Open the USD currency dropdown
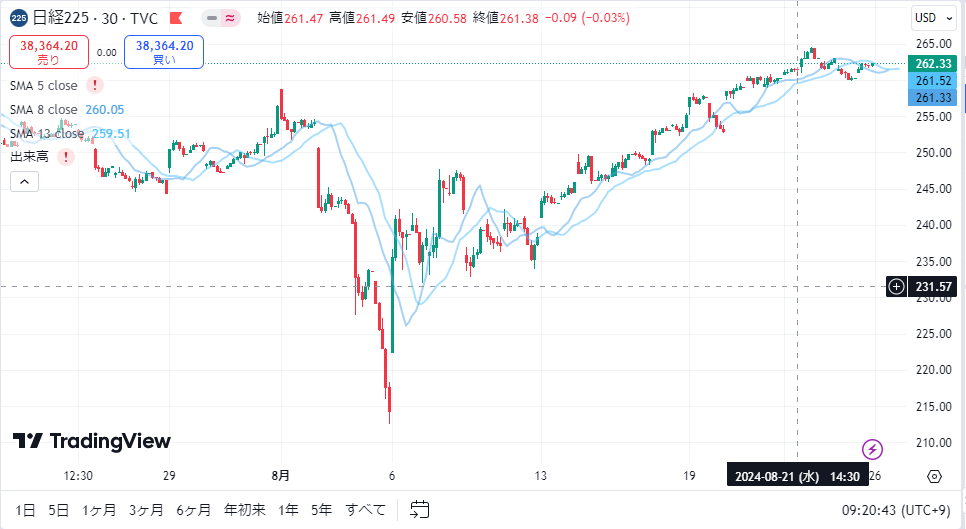 pyautogui.click(x=934, y=18)
